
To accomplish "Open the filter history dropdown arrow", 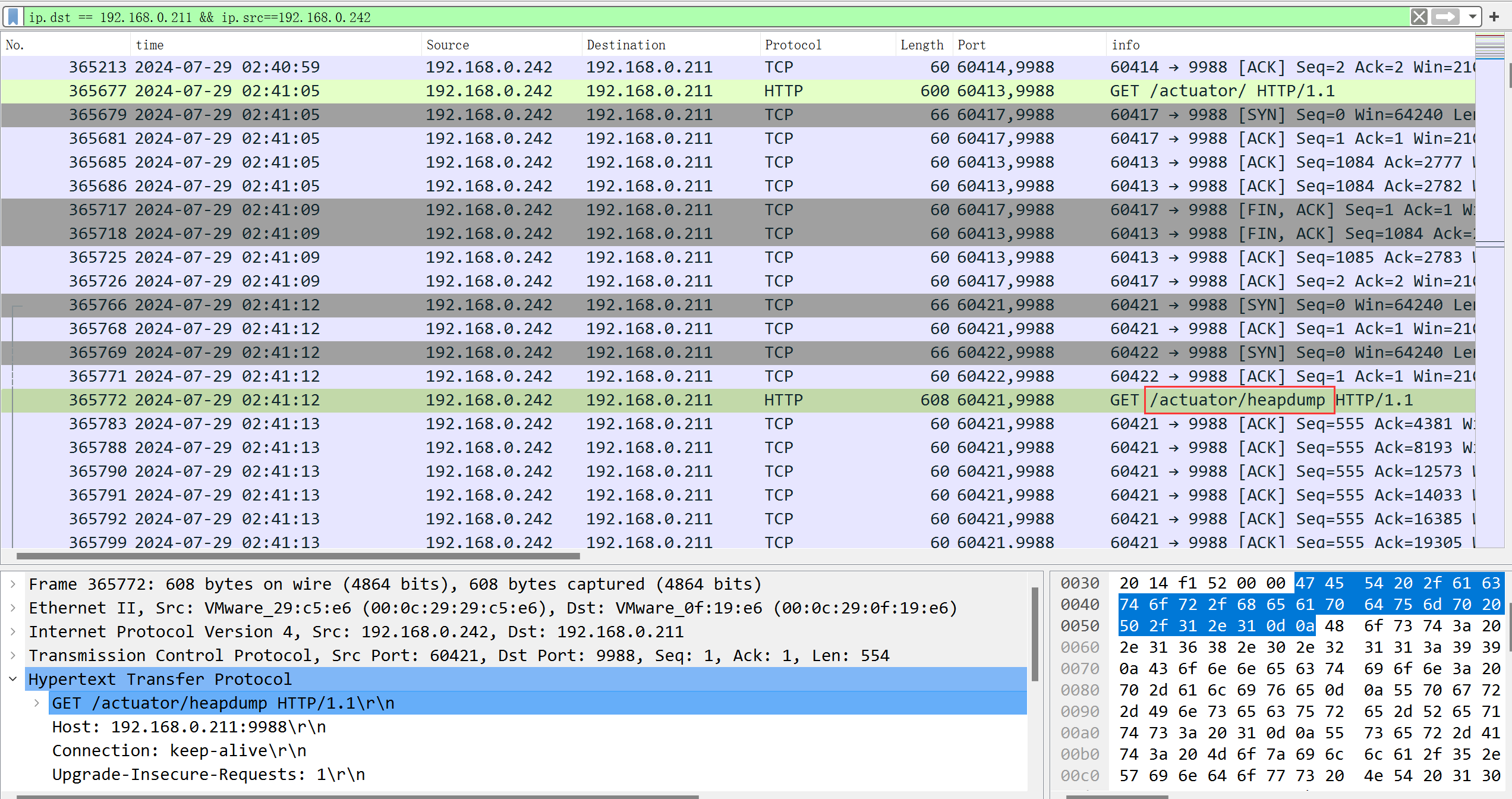I will click(x=1473, y=17).
